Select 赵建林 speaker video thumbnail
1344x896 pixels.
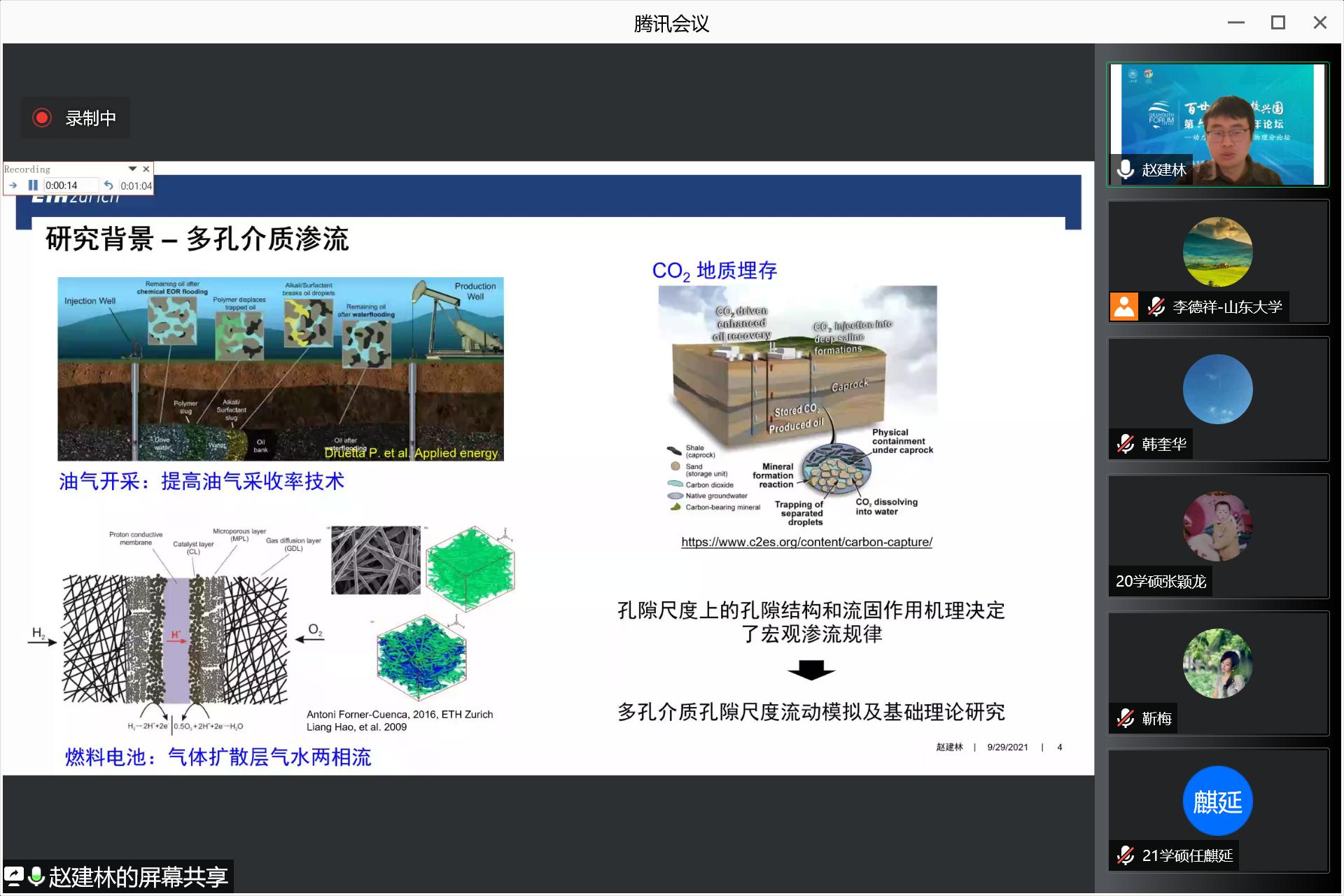(x=1217, y=124)
